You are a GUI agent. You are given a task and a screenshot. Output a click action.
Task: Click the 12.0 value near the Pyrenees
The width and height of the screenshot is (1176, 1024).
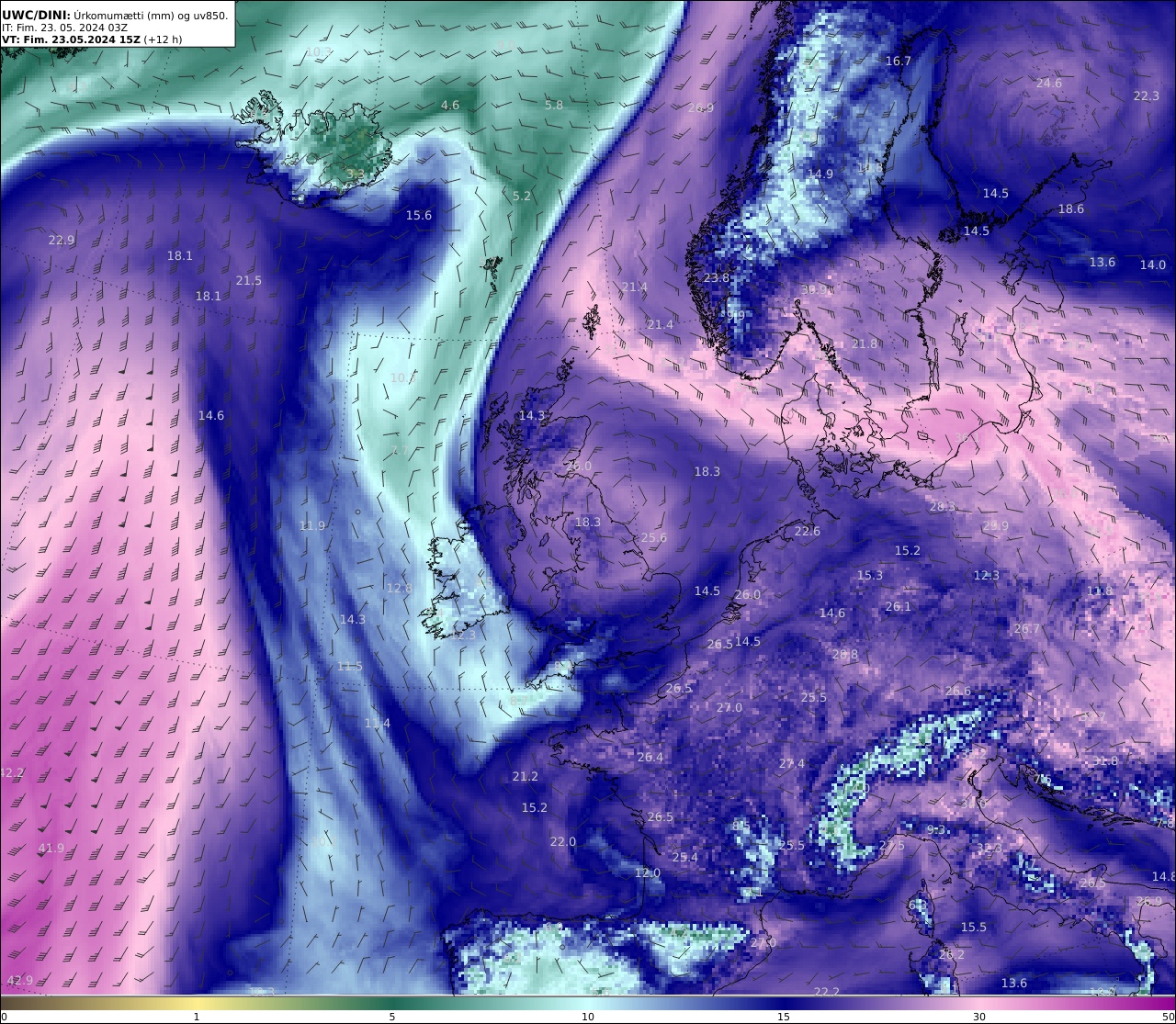(647, 873)
